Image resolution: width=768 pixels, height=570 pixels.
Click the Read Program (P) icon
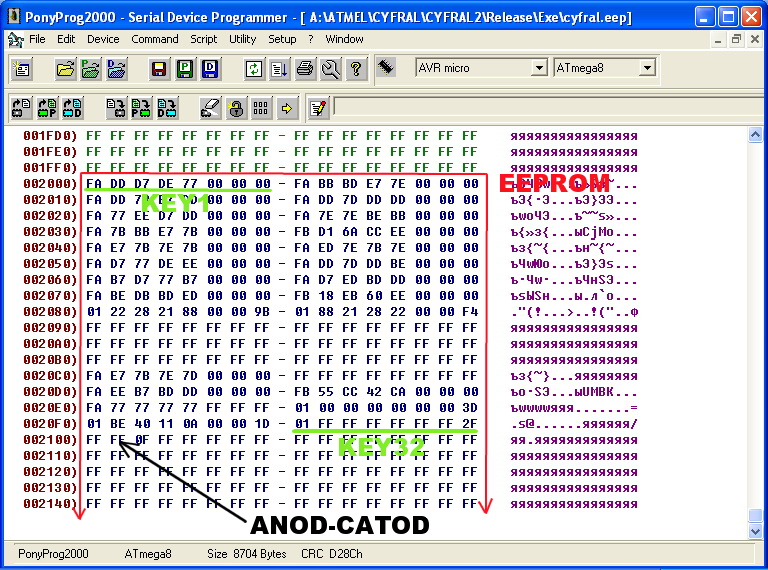(48, 108)
